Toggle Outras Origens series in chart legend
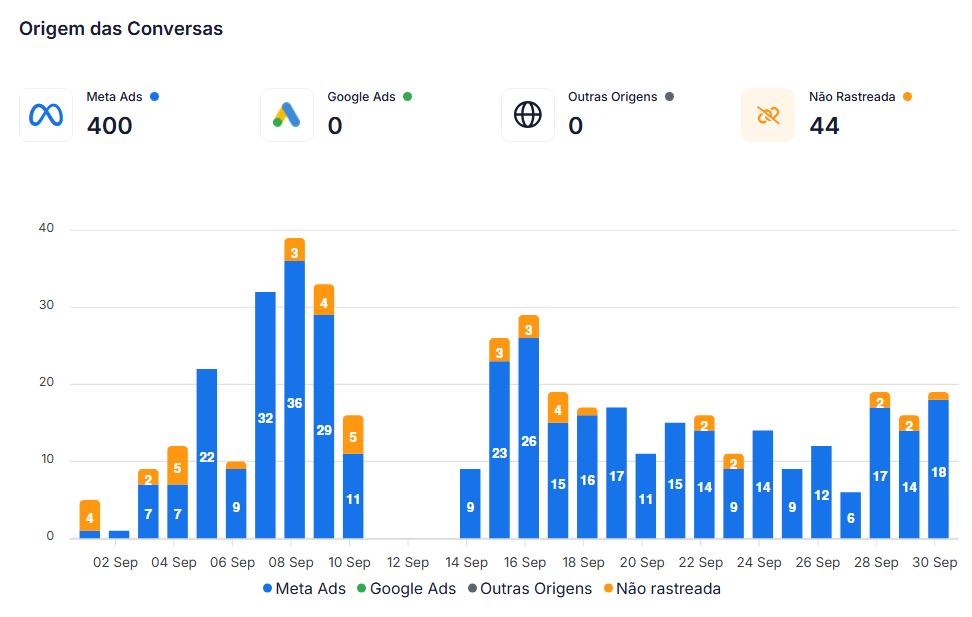This screenshot has height=617, width=972. tap(530, 588)
